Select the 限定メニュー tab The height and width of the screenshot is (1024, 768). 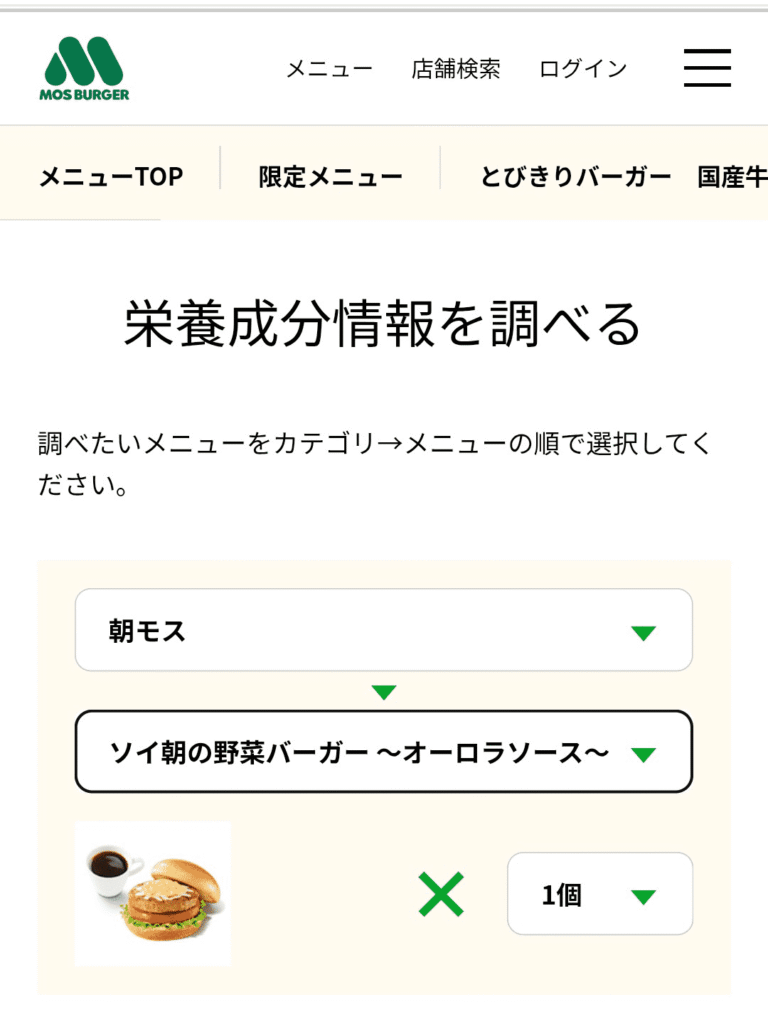point(330,177)
